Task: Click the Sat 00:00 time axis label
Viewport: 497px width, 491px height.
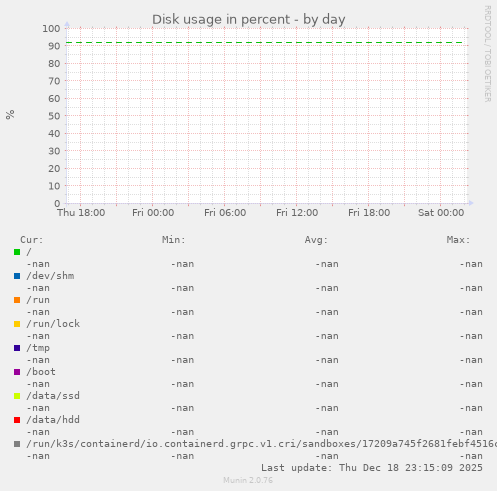Action: (x=441, y=213)
